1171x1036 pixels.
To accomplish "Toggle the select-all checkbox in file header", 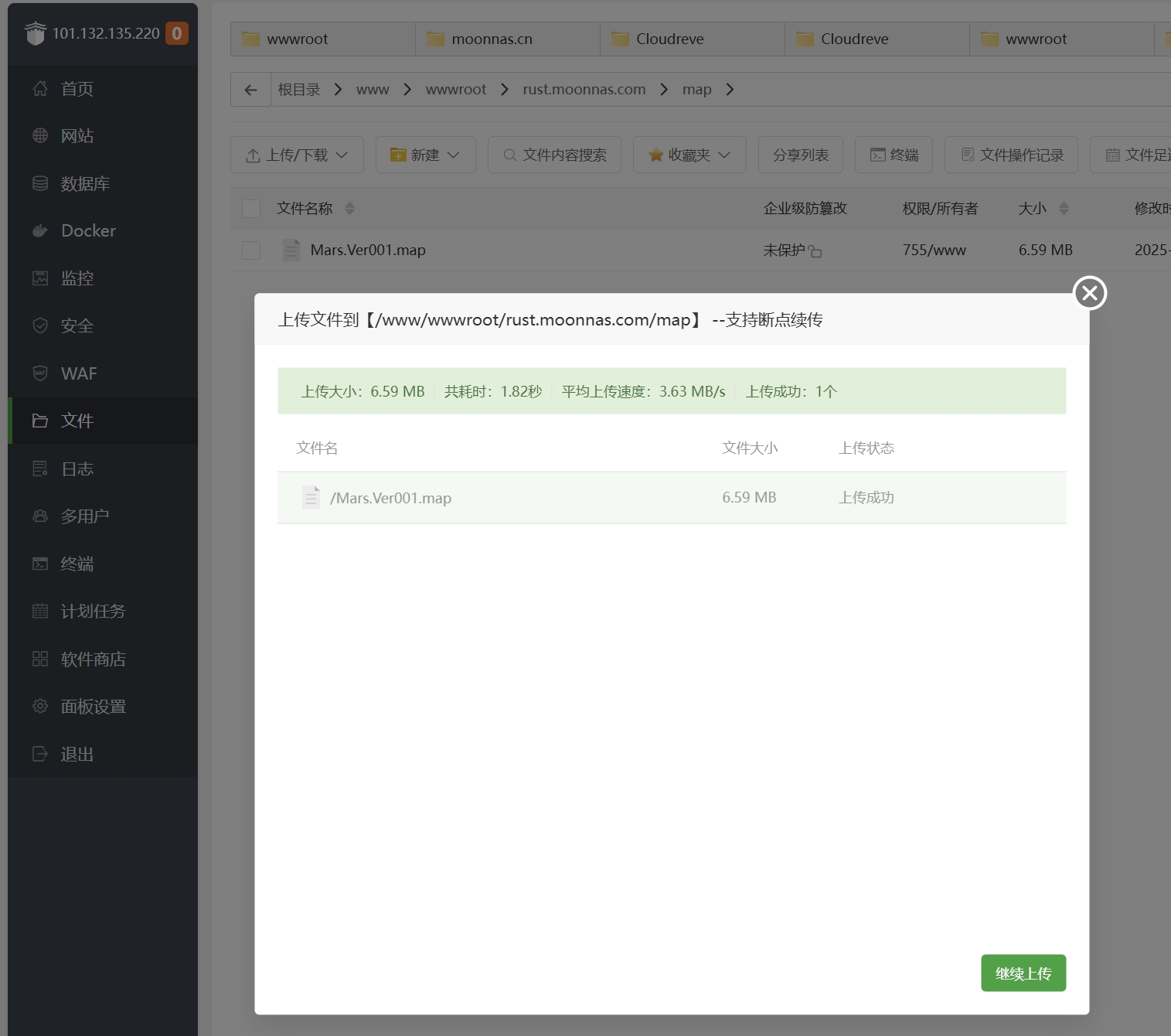I will (251, 209).
